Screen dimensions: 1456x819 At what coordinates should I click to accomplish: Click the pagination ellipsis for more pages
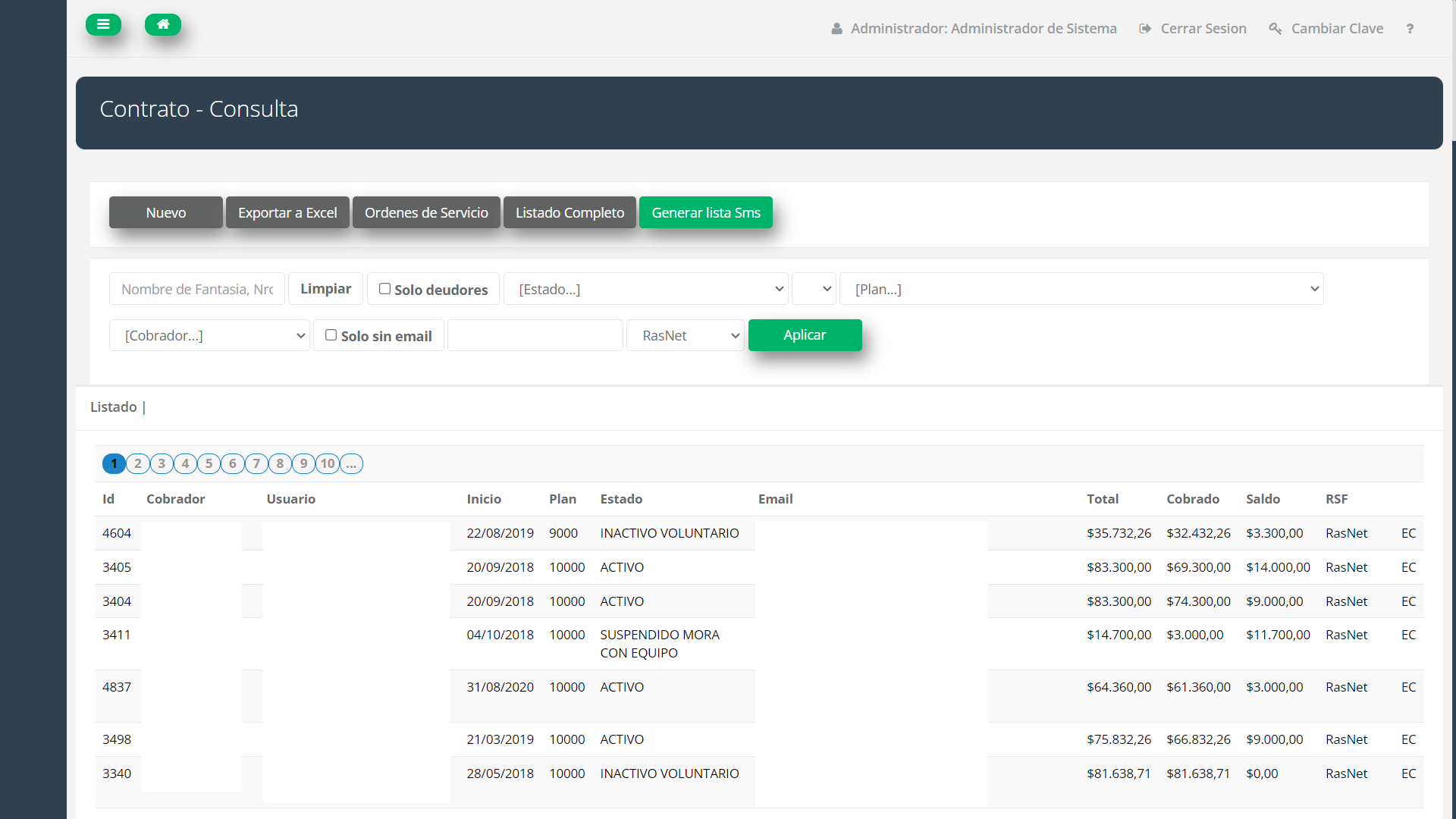351,463
